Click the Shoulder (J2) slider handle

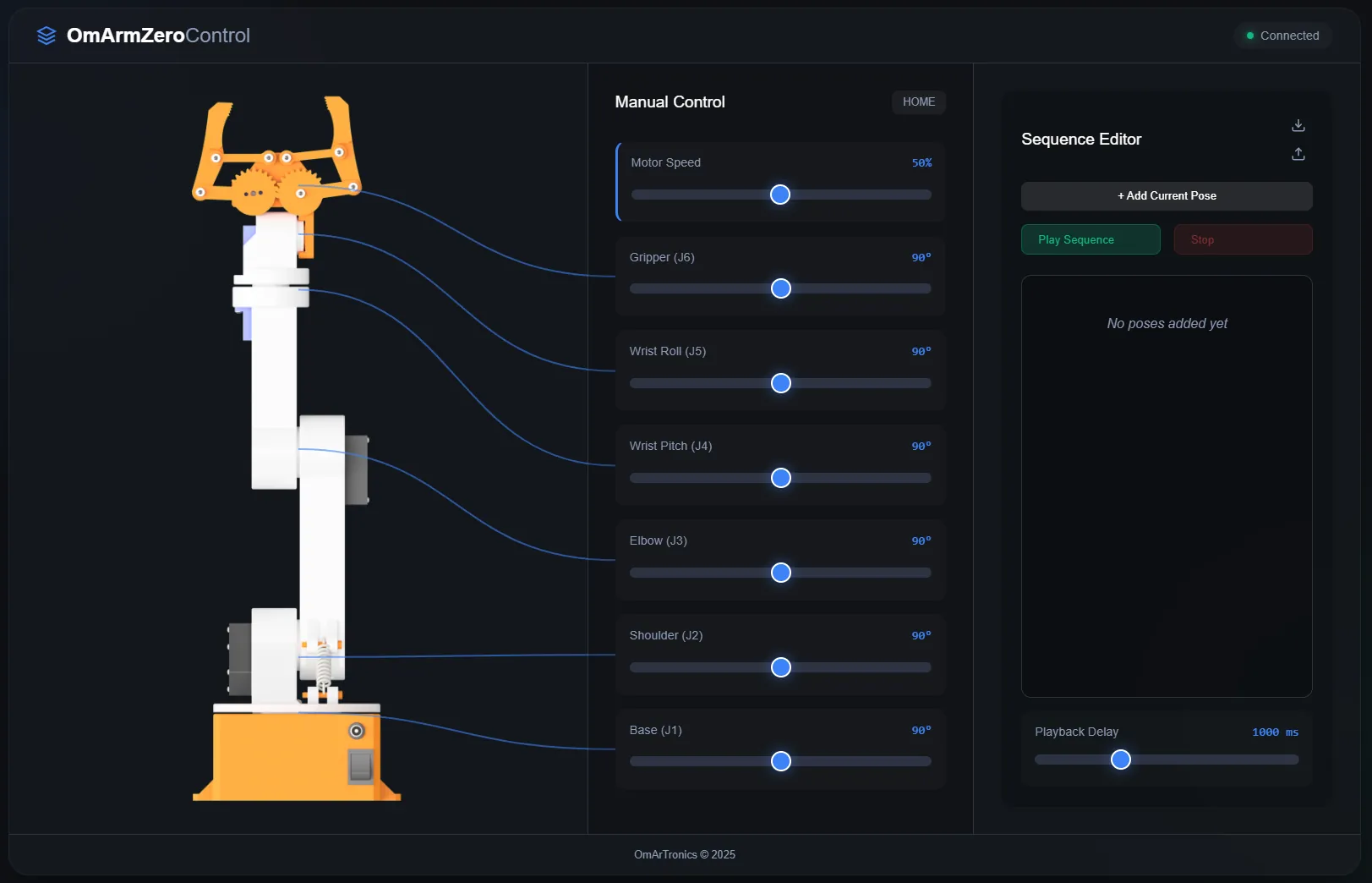point(781,667)
